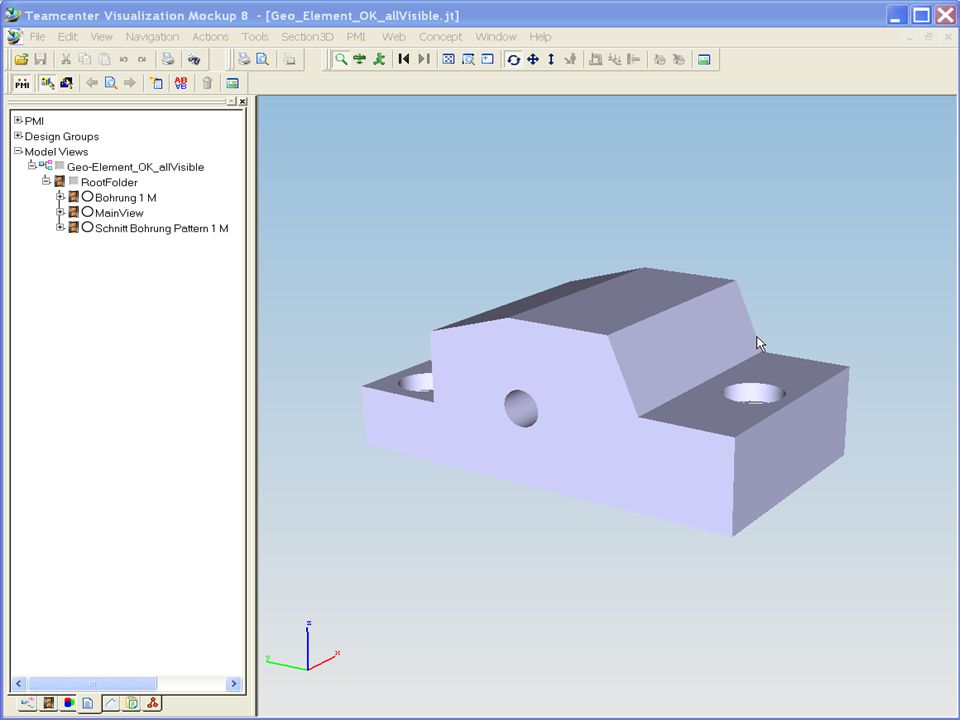Click the horizontal scrollbar thumb in tree panel
The image size is (960, 720).
tap(92, 683)
